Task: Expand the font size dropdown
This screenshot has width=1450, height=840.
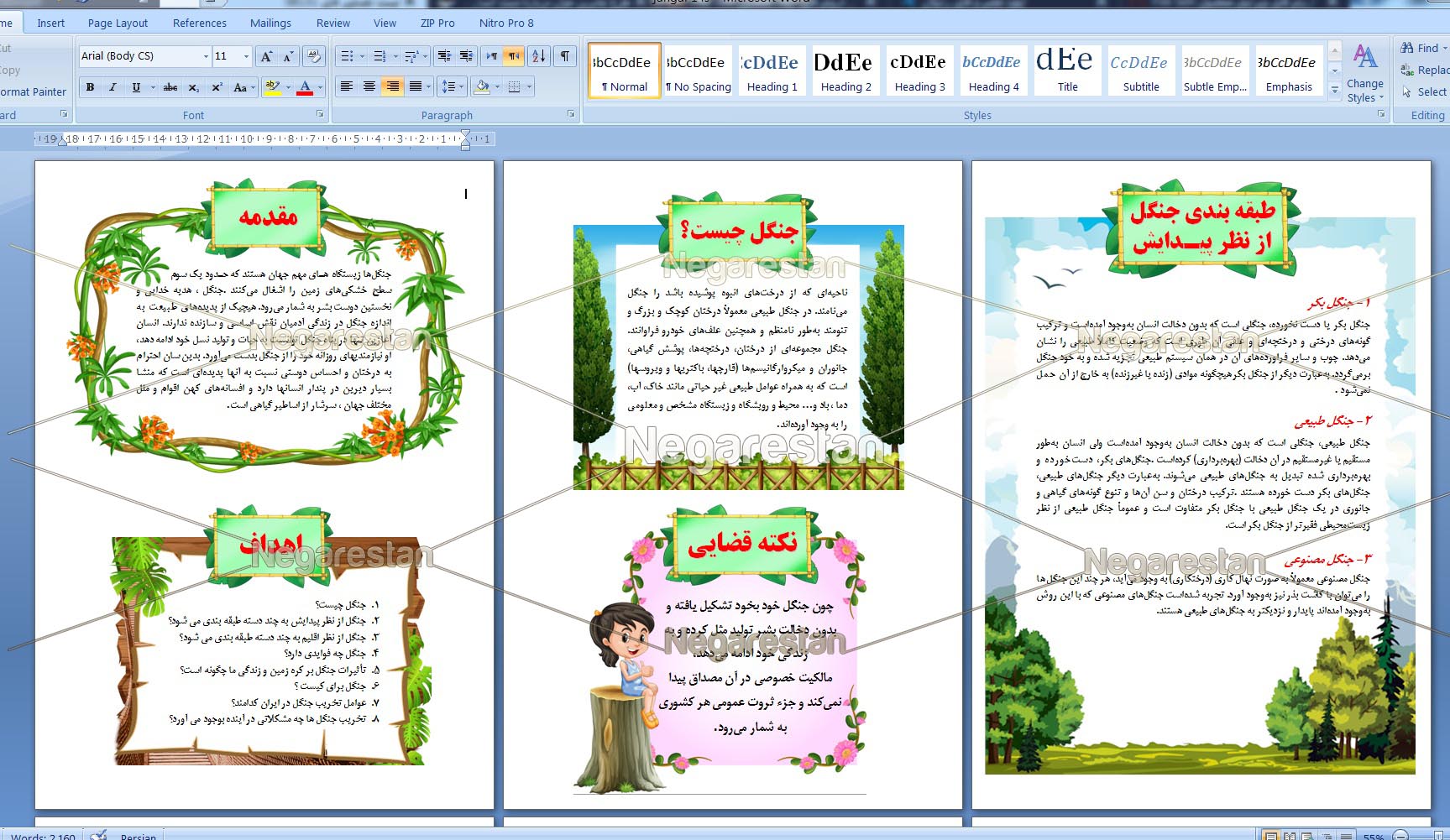Action: point(246,56)
